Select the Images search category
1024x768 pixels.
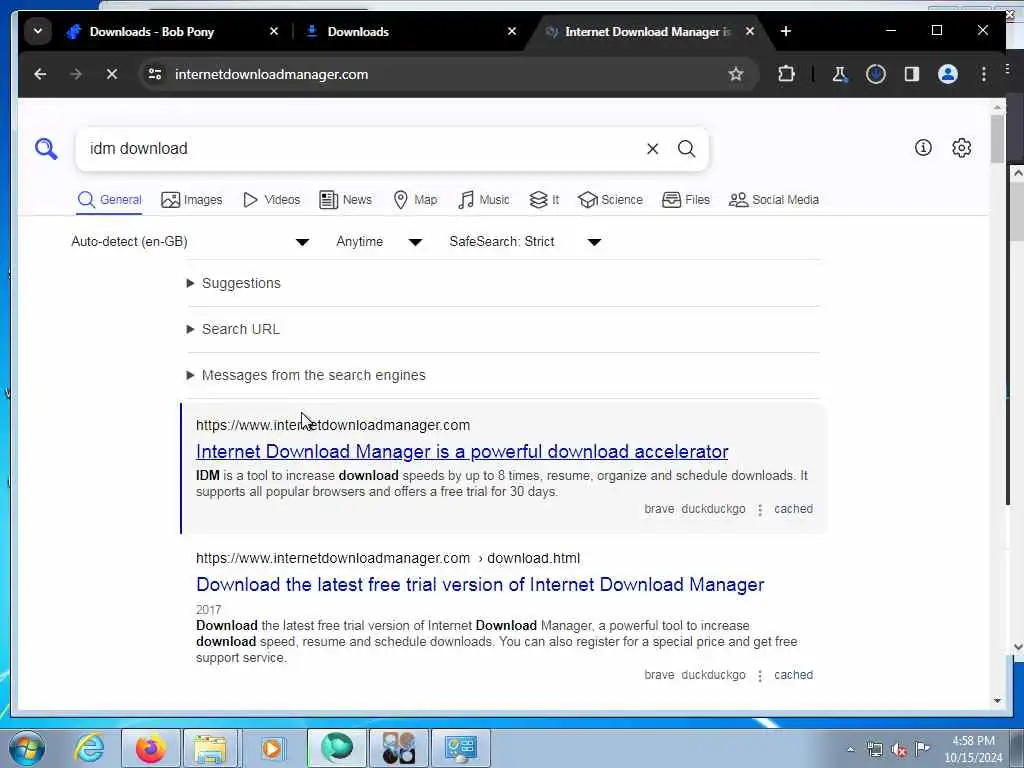point(191,200)
